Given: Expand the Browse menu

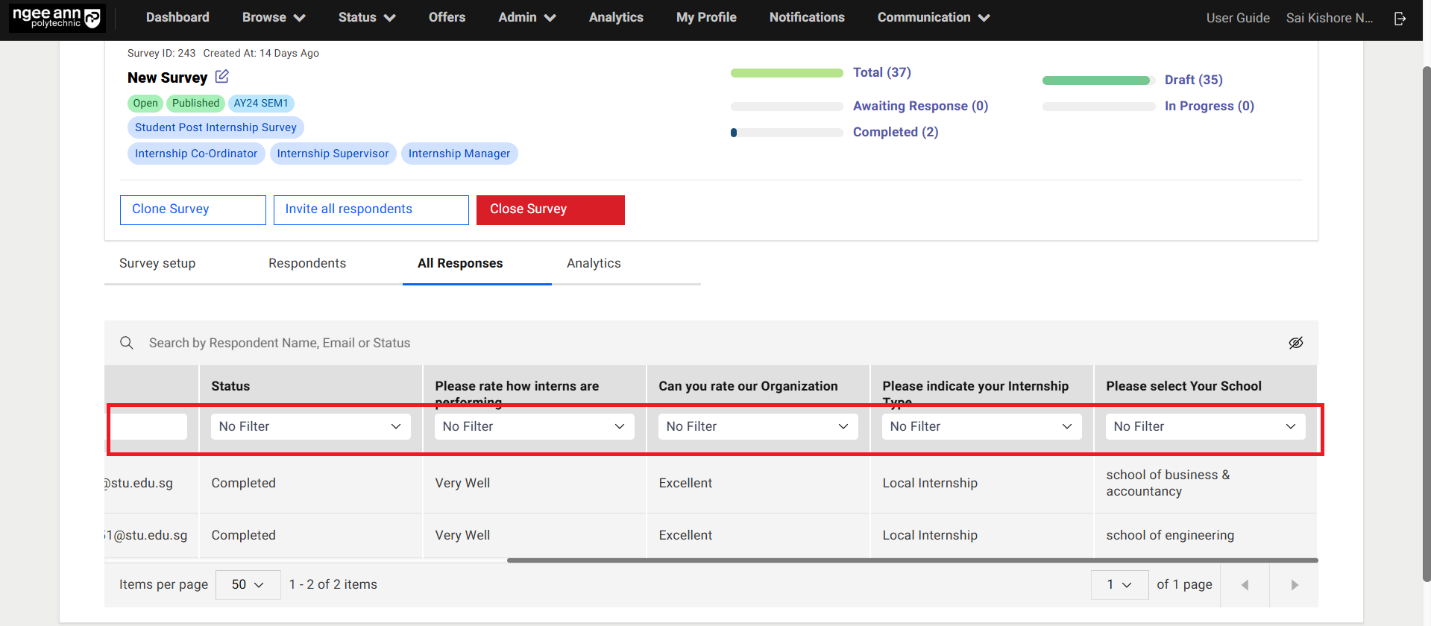Looking at the screenshot, I should click(x=273, y=18).
